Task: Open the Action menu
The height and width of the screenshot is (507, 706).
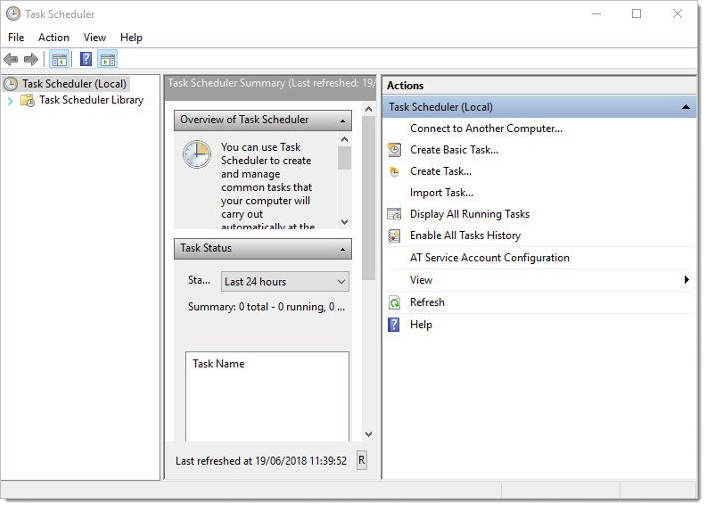Action: point(54,37)
